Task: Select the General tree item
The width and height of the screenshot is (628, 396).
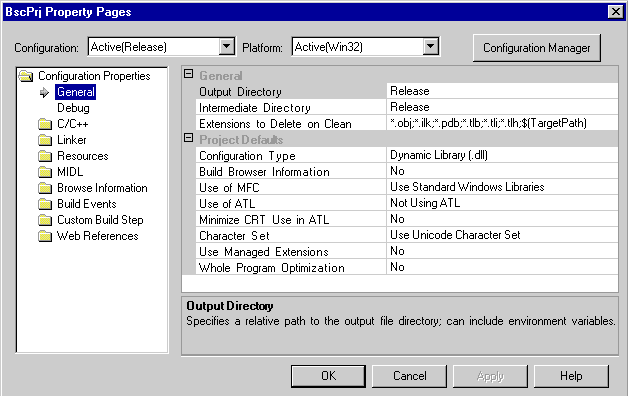Action: (x=76, y=92)
